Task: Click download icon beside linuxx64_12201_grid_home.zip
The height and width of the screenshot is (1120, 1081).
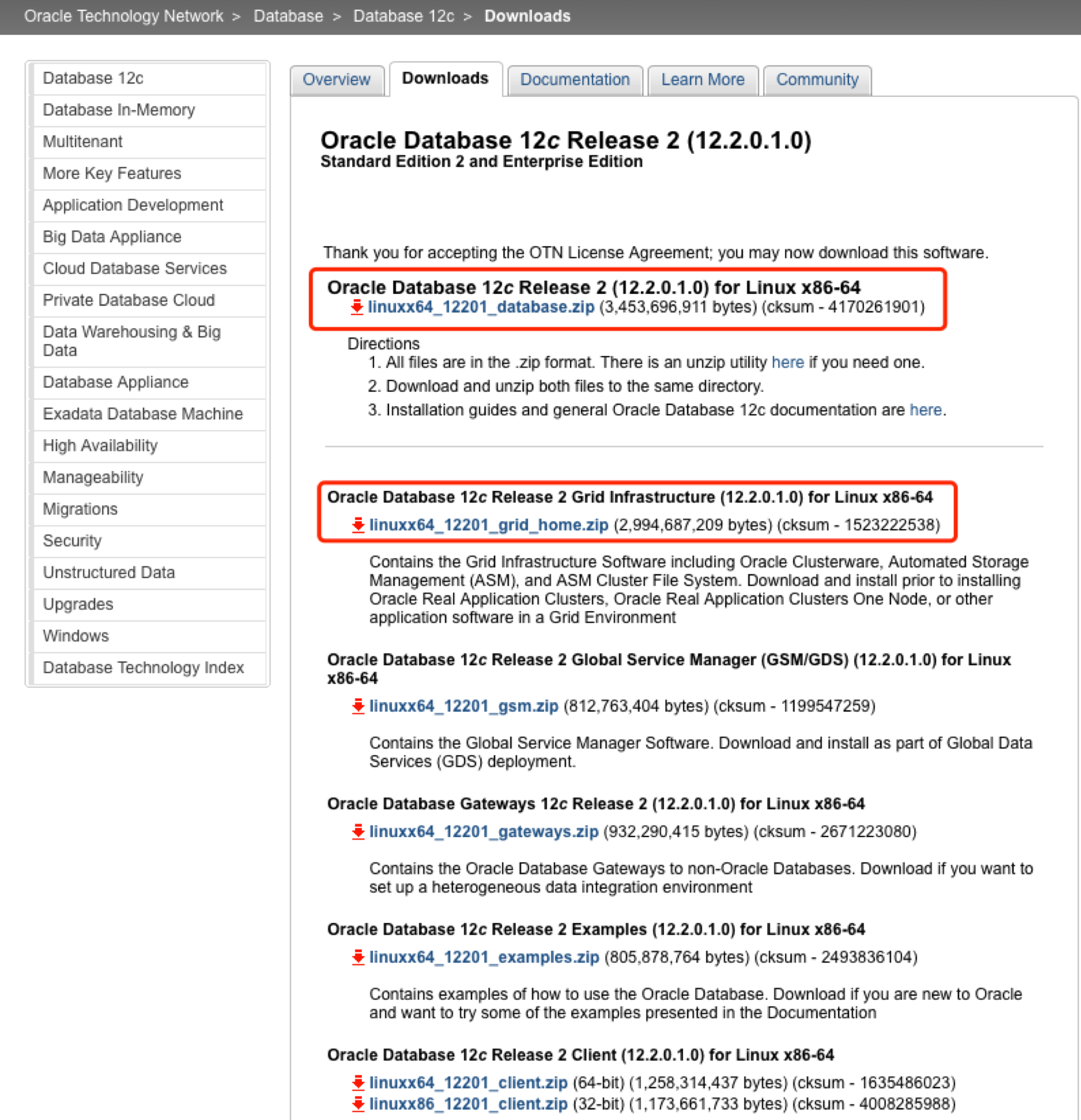Action: (x=358, y=525)
